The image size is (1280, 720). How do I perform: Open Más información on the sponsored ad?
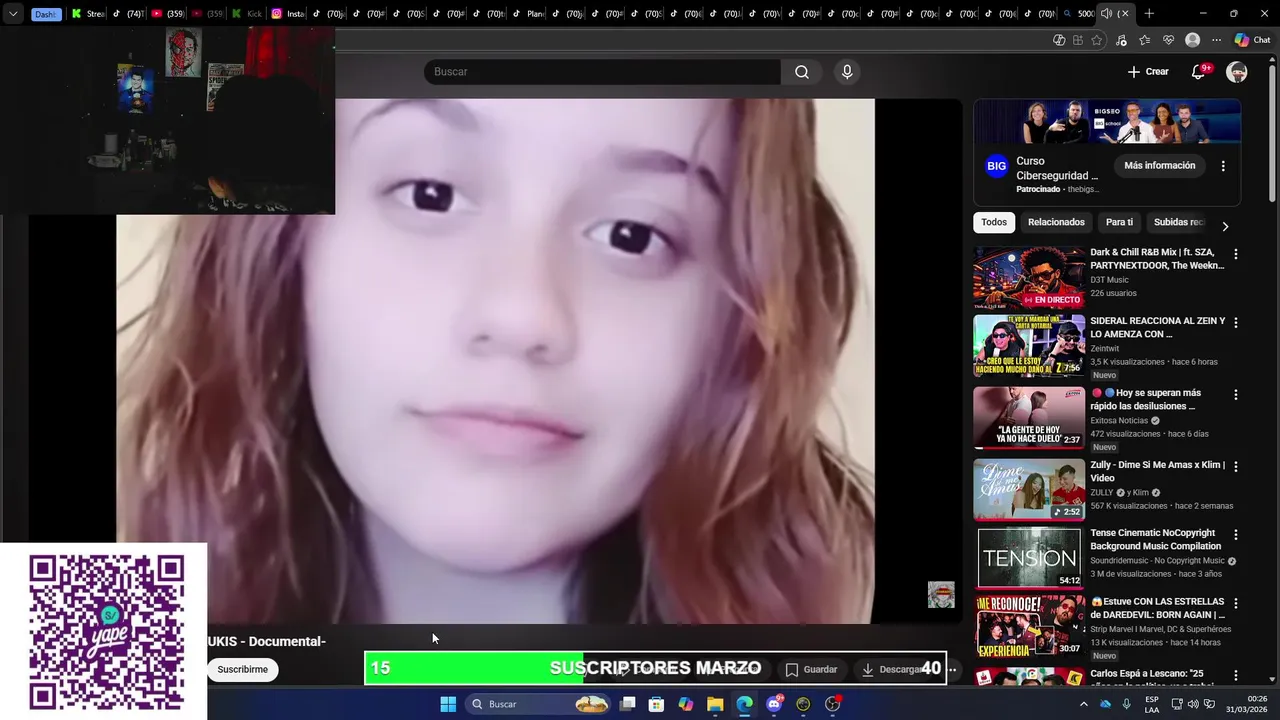click(x=1159, y=166)
